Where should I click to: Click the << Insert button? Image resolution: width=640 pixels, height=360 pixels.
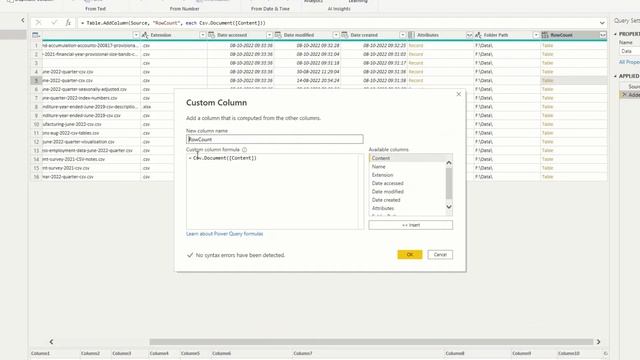click(410, 225)
